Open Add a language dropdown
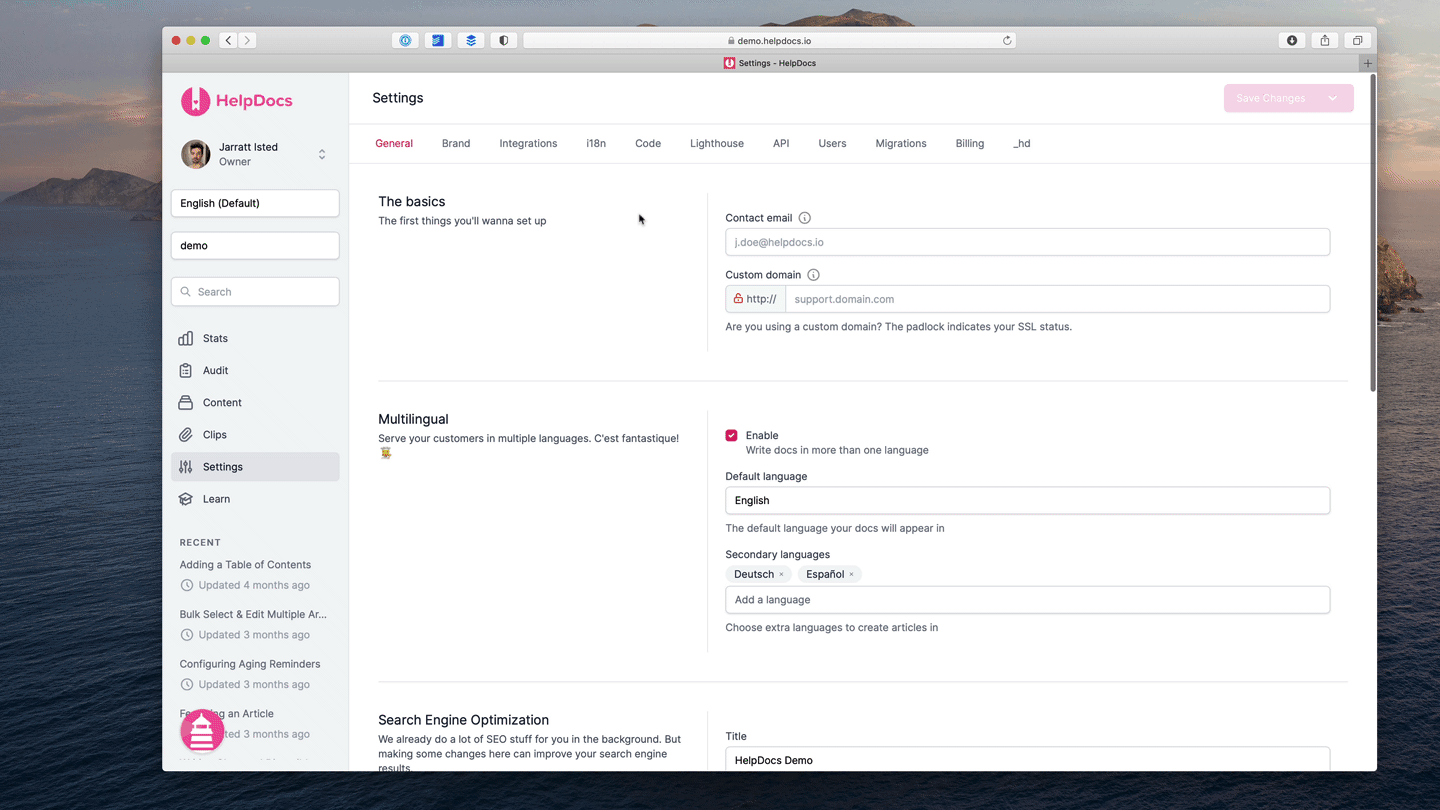 tap(1027, 600)
